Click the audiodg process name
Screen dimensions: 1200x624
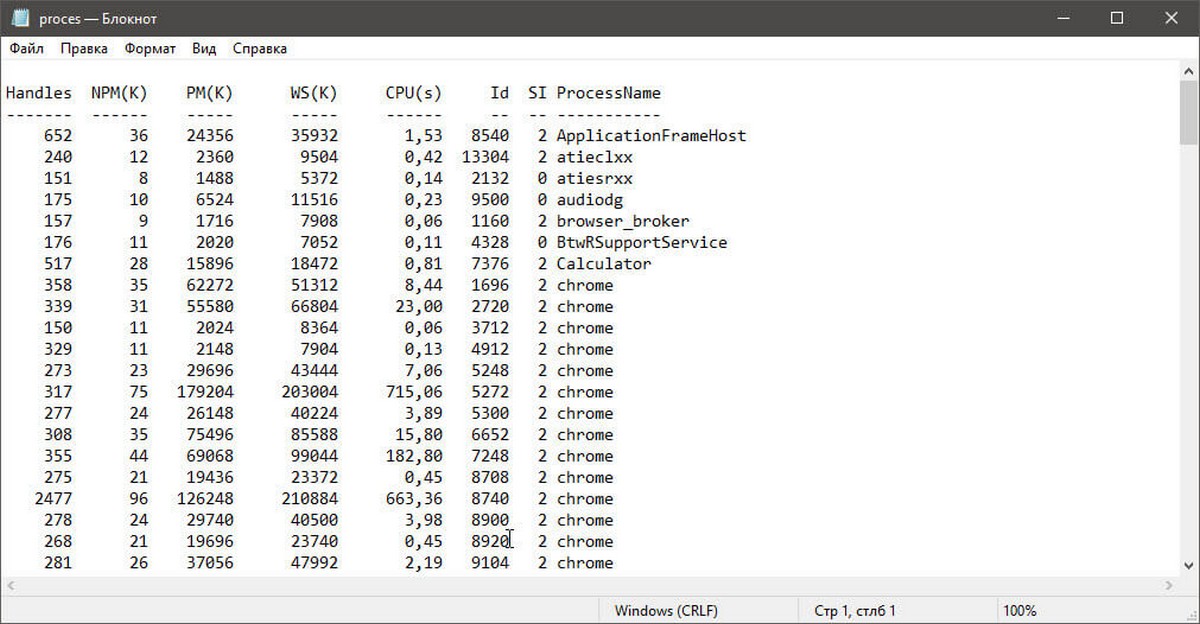pos(590,200)
